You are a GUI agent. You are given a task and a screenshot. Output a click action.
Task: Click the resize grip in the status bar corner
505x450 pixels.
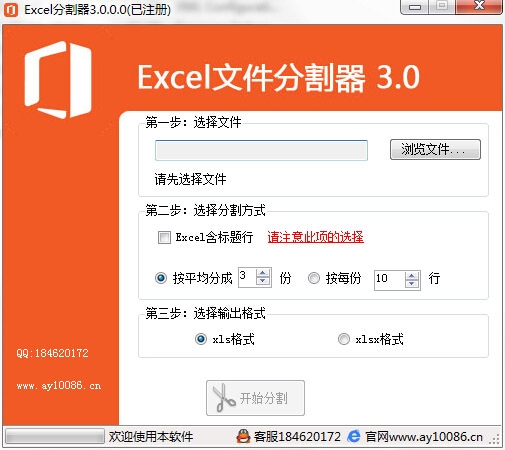tap(494, 439)
